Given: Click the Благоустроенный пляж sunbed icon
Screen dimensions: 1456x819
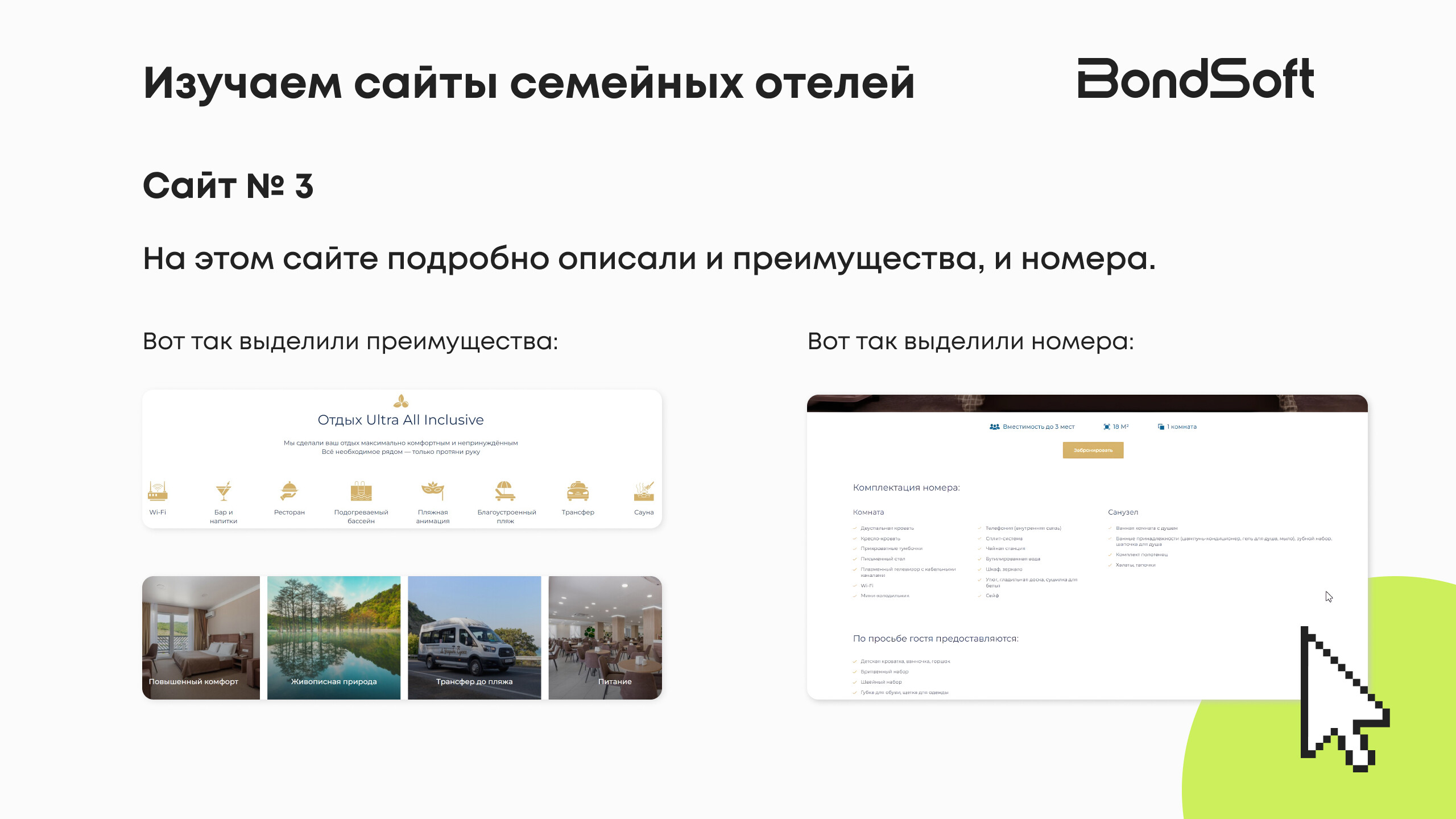Looking at the screenshot, I should (x=505, y=491).
